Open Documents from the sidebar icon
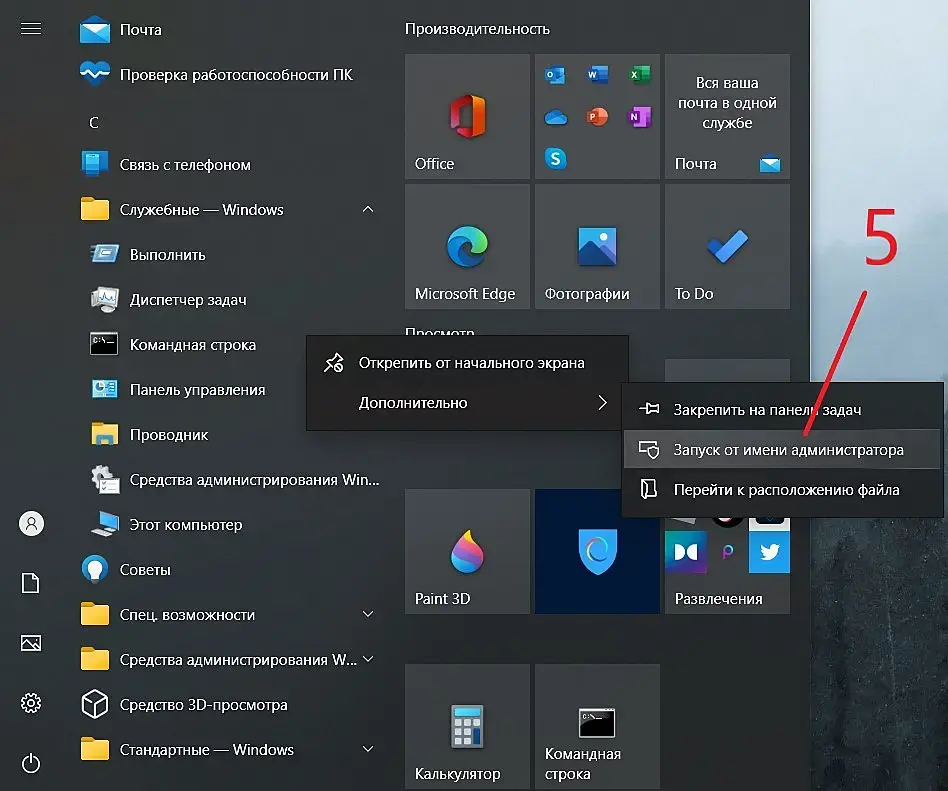 [x=31, y=583]
